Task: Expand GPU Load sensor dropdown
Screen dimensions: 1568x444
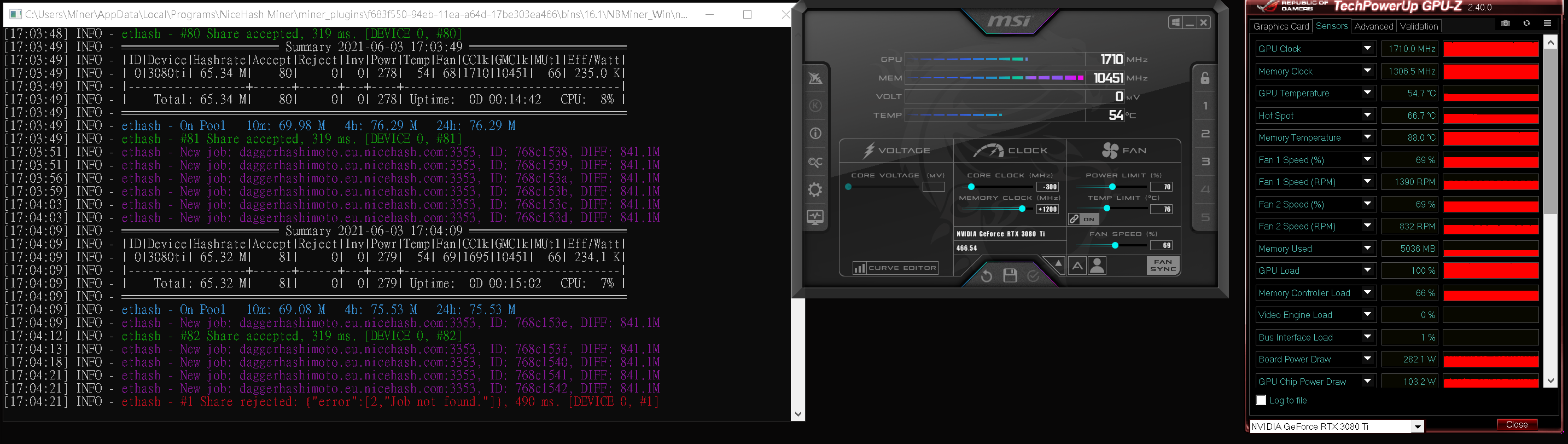Action: click(1367, 270)
